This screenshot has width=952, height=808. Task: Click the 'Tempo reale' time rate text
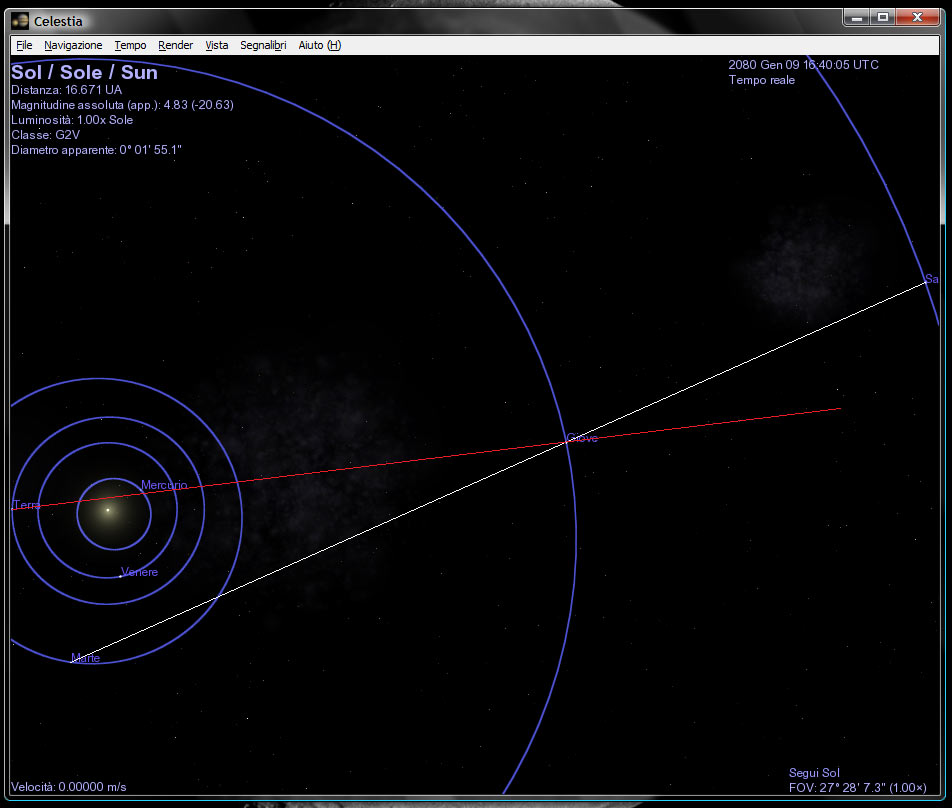[x=761, y=80]
